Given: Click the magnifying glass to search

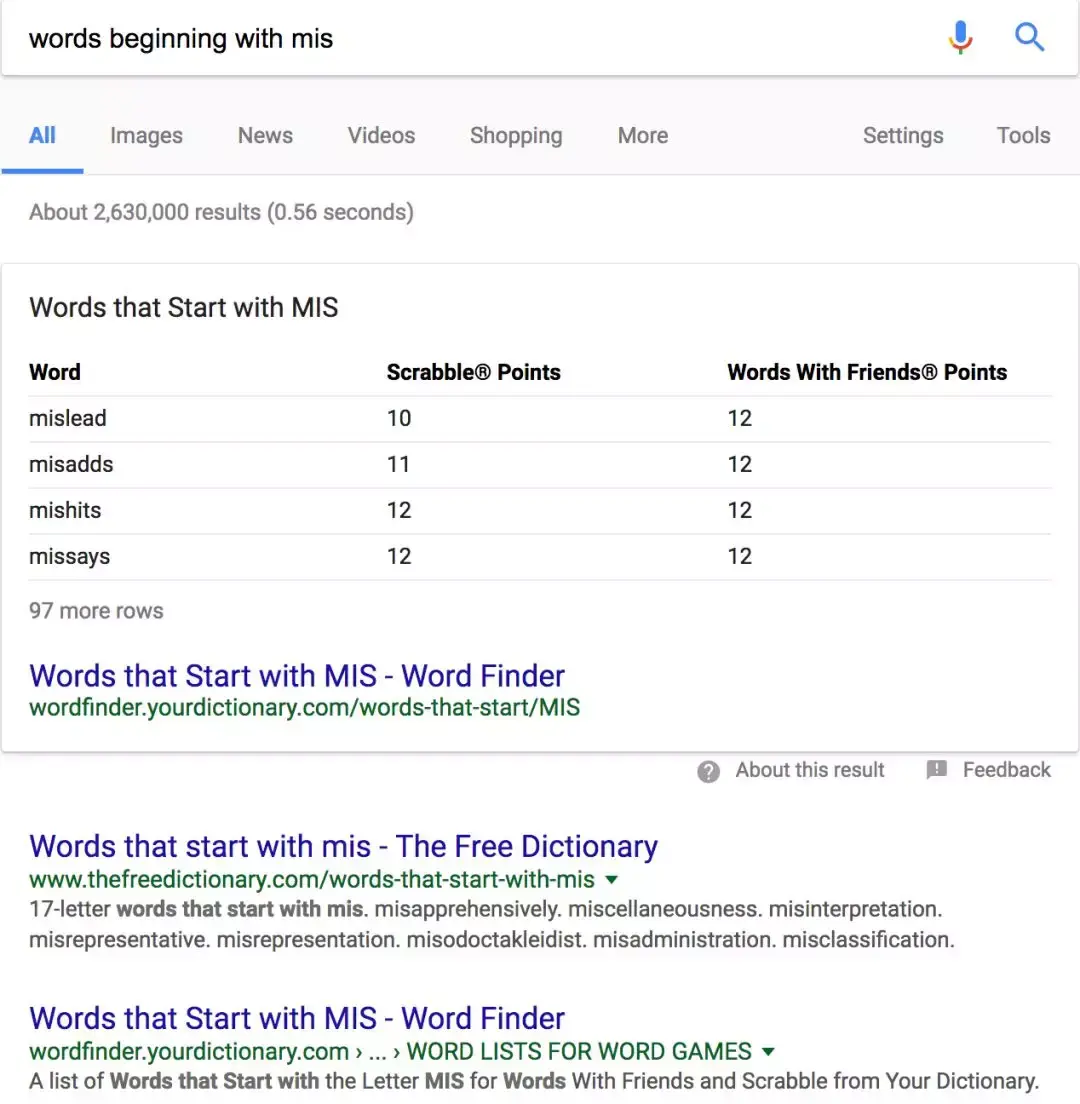Looking at the screenshot, I should pos(1030,37).
